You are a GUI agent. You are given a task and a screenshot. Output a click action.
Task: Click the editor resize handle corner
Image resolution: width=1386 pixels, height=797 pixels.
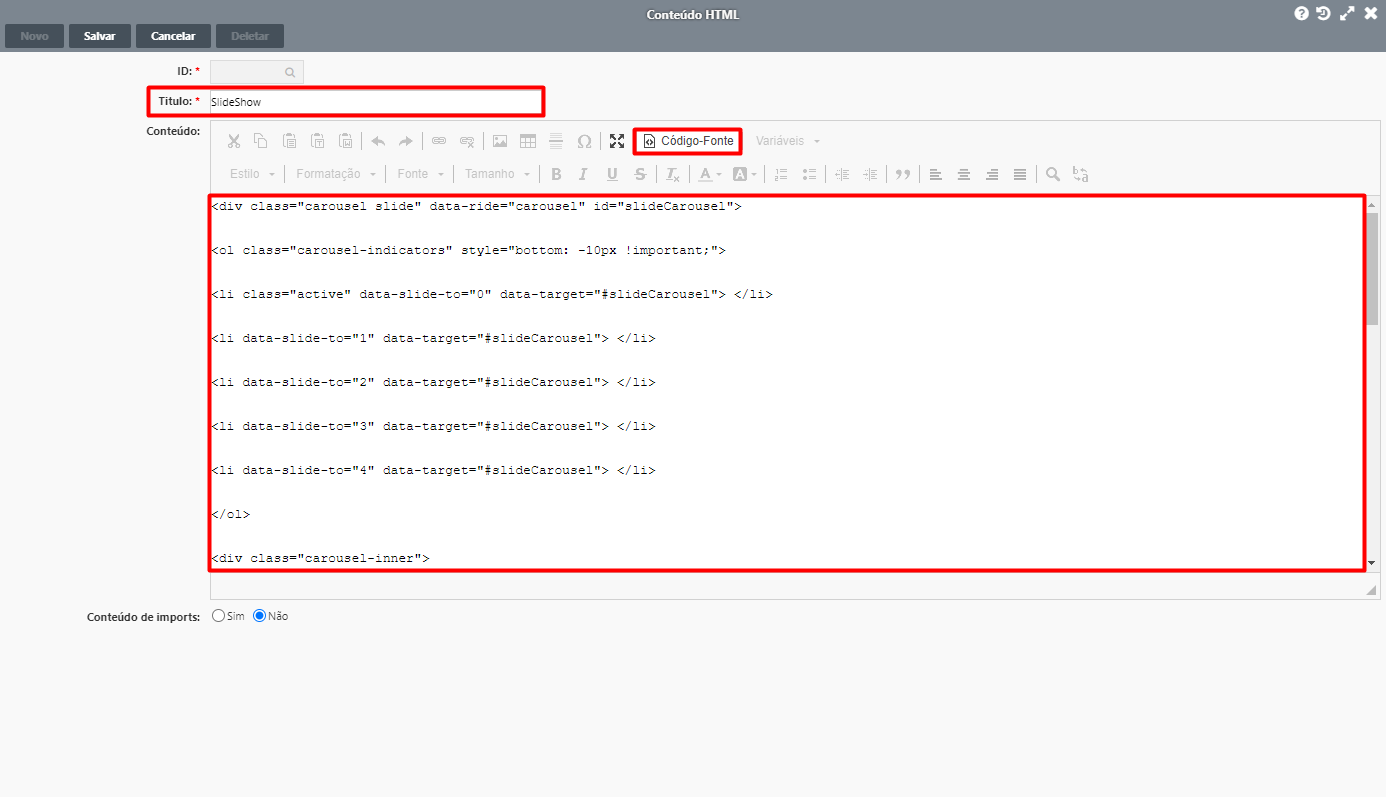1372,591
